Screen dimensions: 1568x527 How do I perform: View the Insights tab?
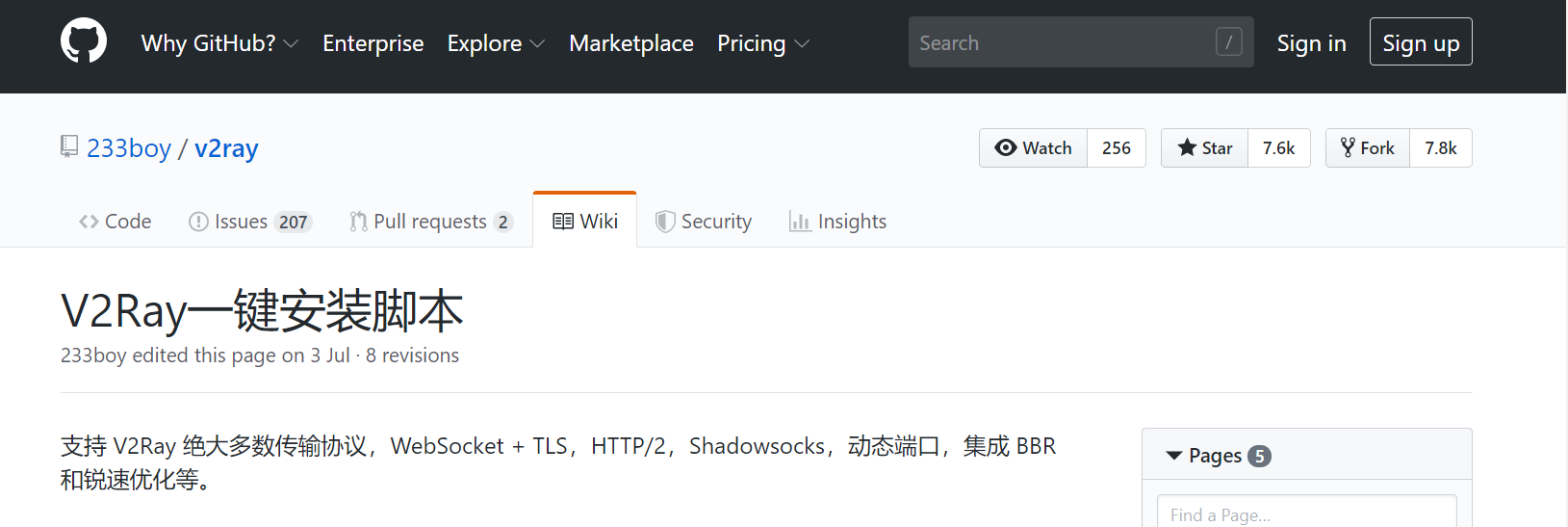[837, 222]
